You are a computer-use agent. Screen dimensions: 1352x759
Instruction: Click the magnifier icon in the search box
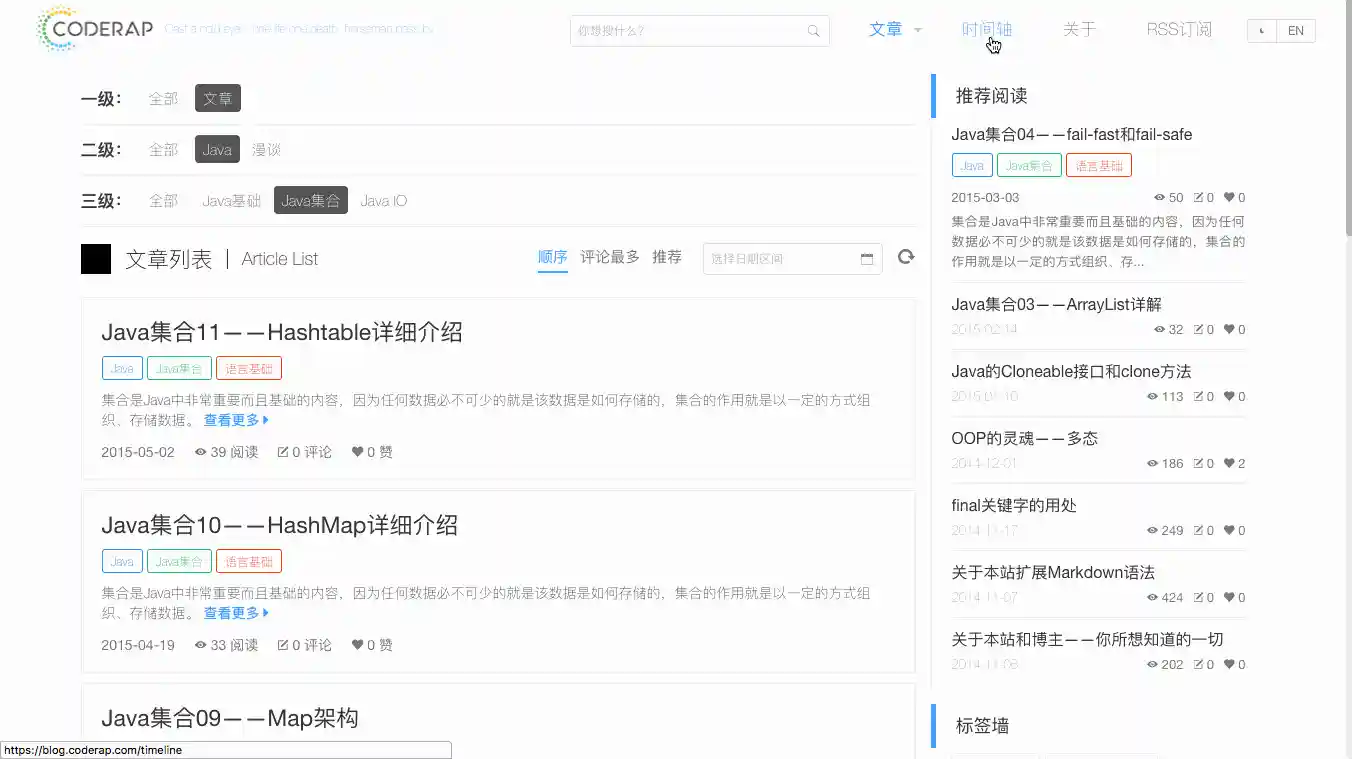click(x=814, y=31)
